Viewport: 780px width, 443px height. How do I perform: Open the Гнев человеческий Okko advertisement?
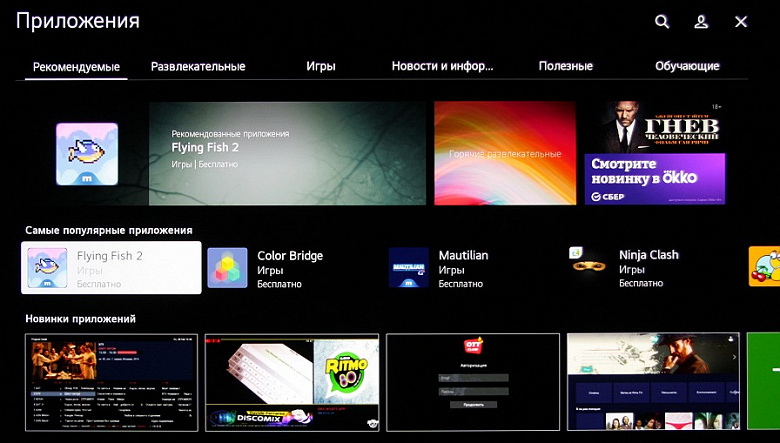coord(655,153)
